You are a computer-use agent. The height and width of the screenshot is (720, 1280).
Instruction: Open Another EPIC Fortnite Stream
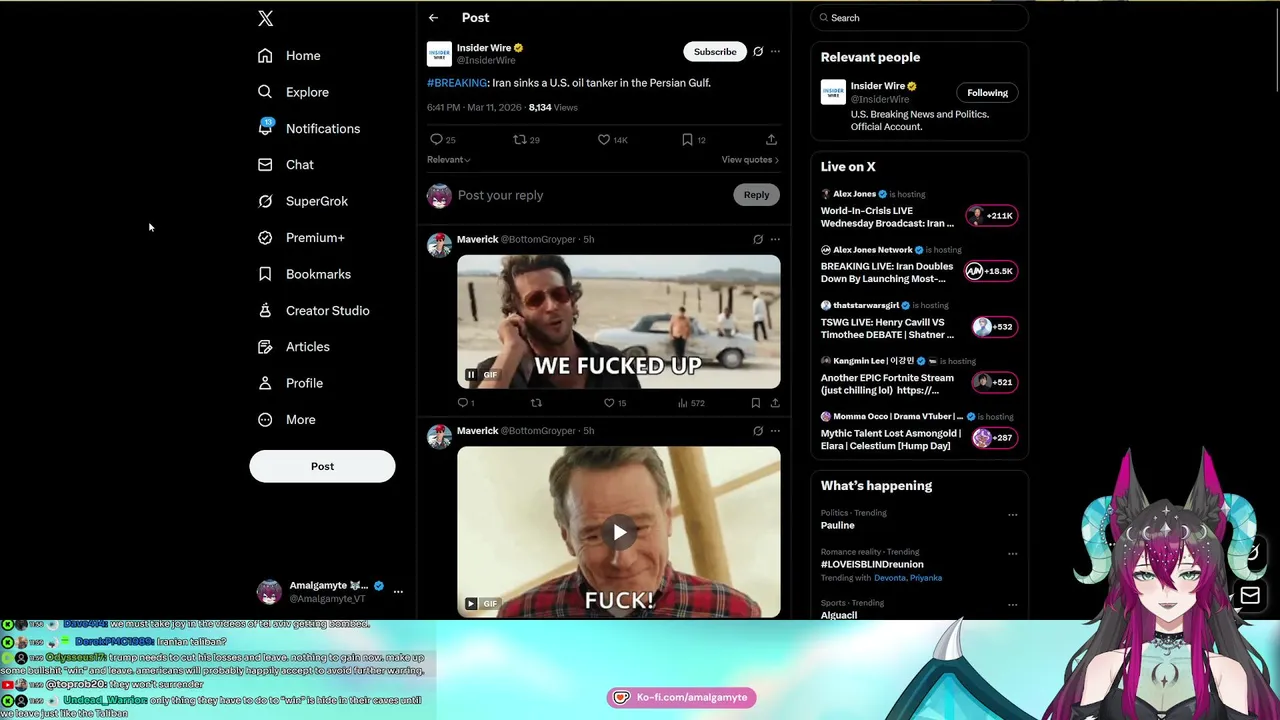pyautogui.click(x=888, y=385)
